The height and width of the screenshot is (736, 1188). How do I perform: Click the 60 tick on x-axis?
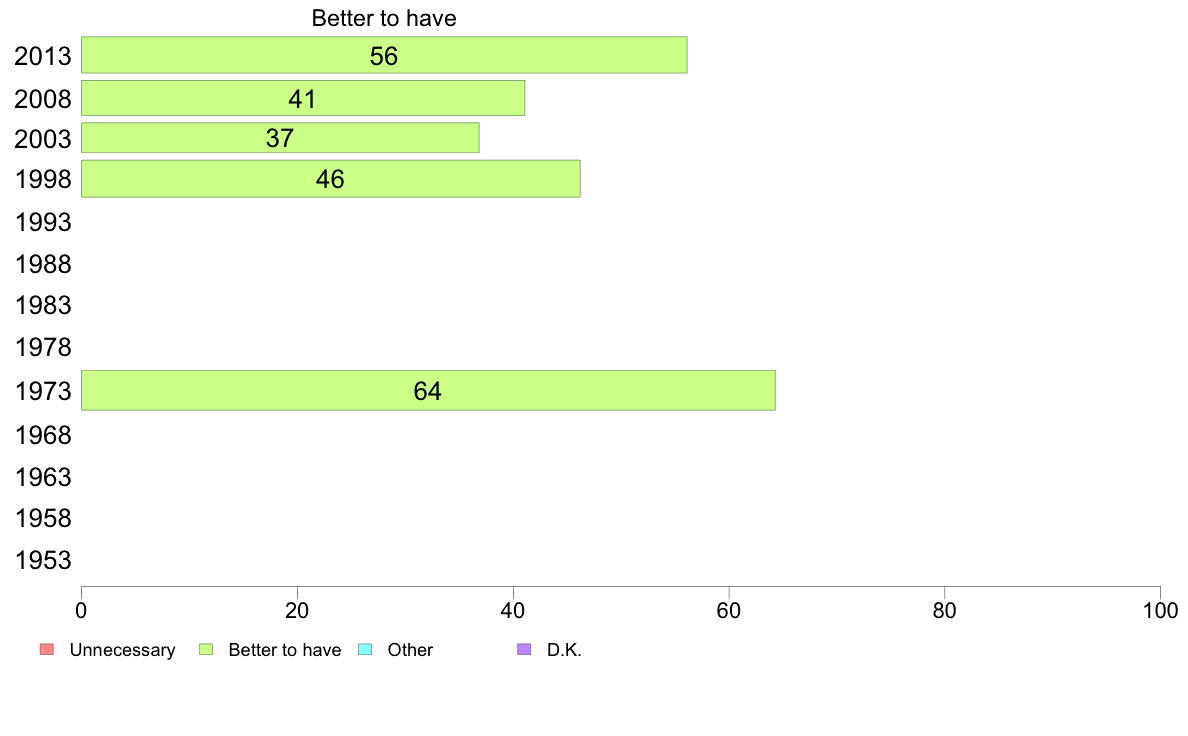point(729,610)
